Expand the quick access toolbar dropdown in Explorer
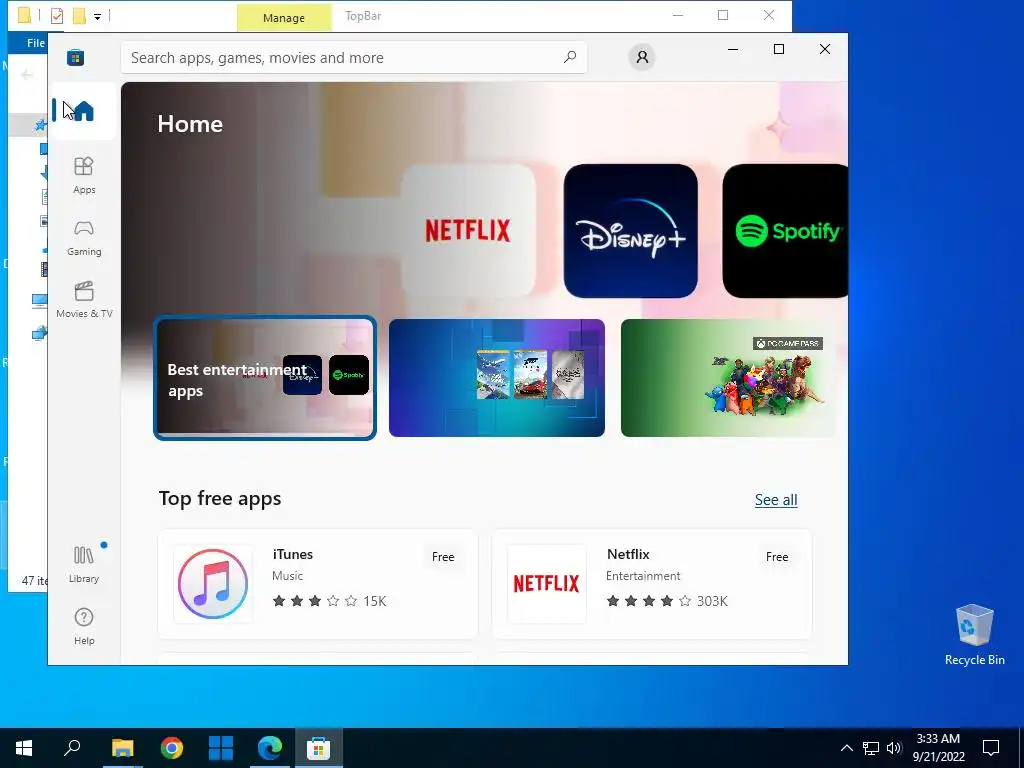 coord(97,16)
